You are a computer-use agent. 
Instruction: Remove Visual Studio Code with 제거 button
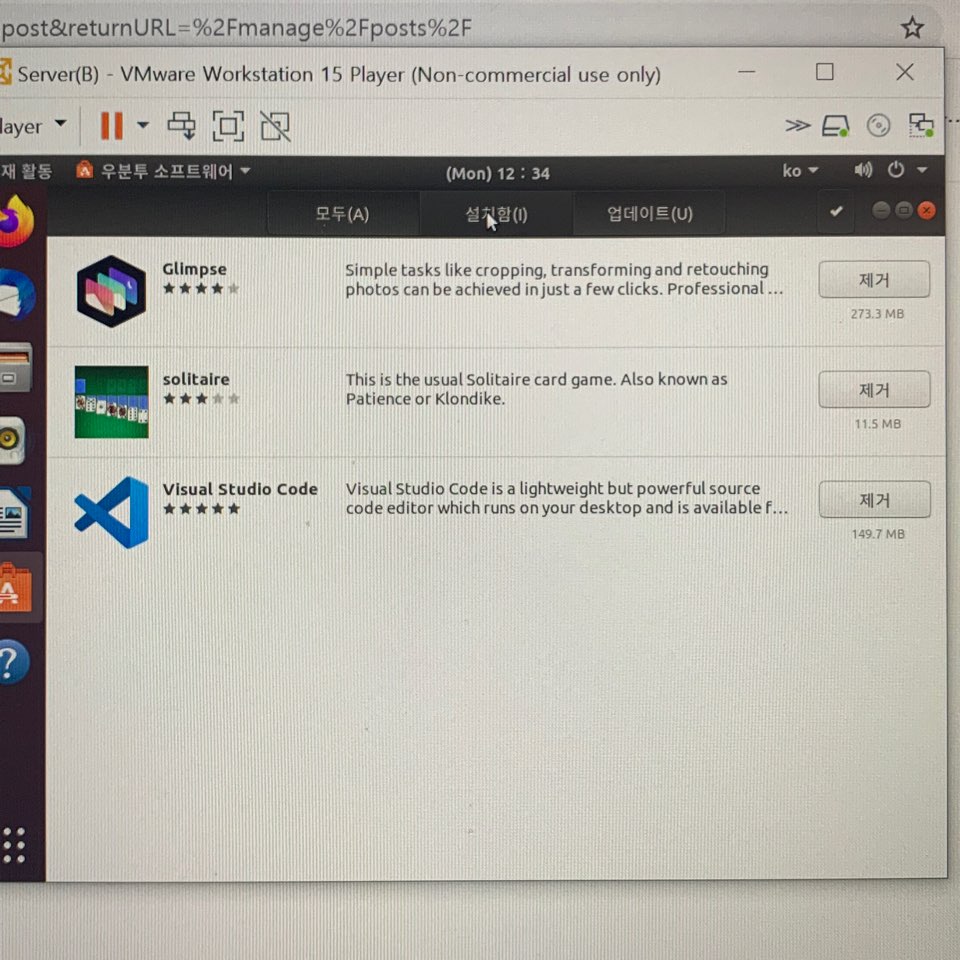[874, 500]
